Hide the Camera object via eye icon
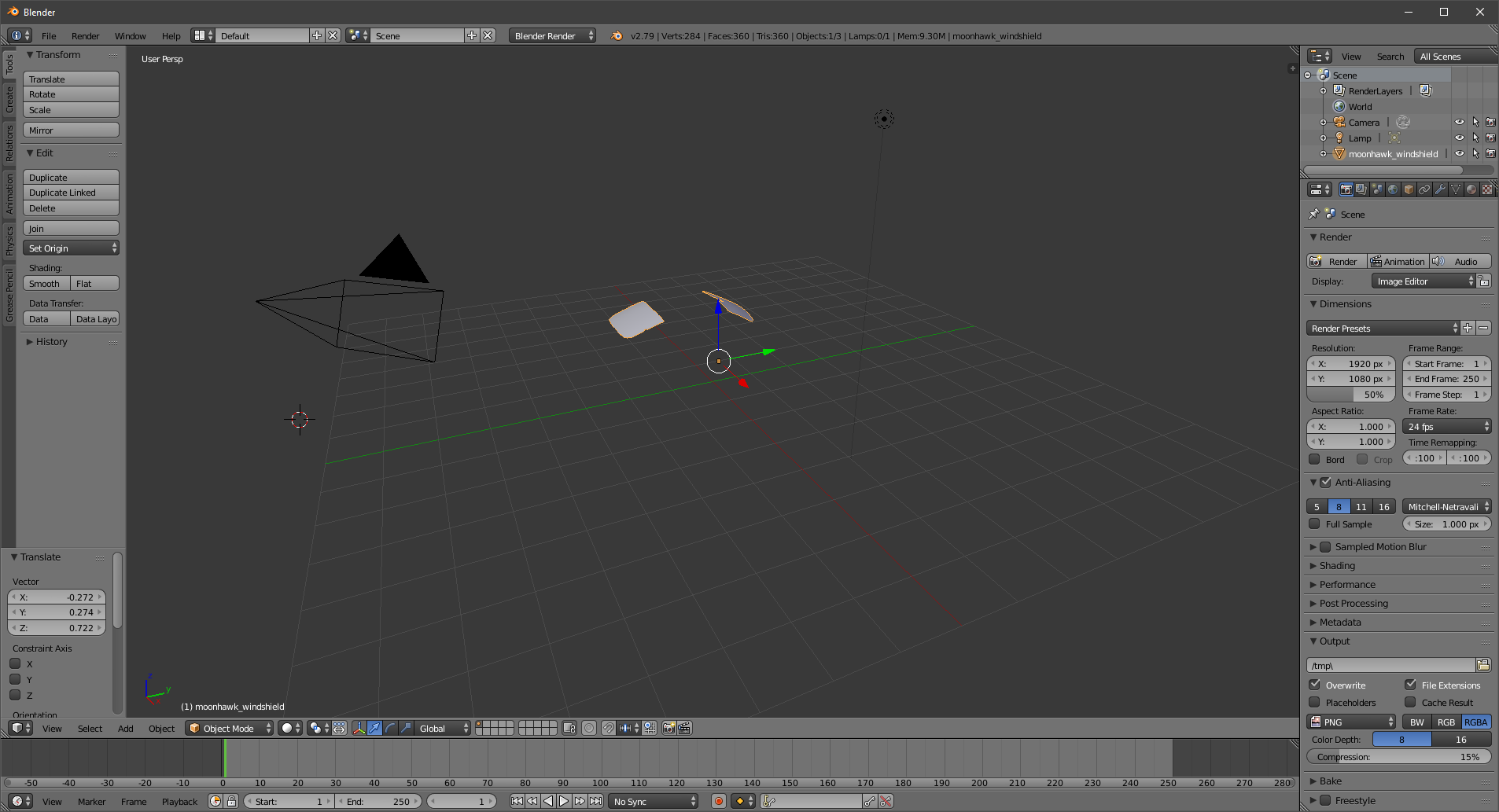 [x=1460, y=122]
